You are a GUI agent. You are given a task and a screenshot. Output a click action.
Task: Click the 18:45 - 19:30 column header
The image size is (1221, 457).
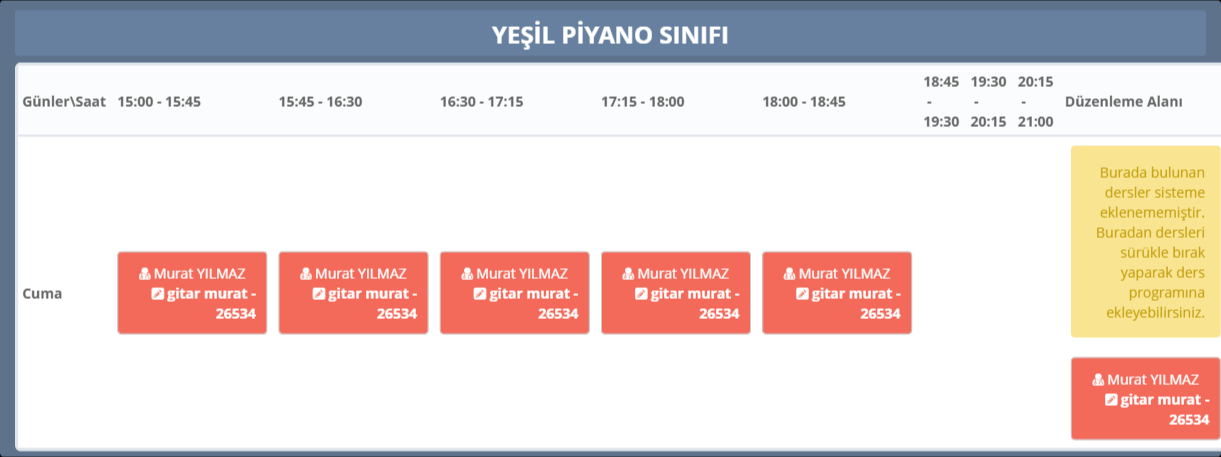click(x=941, y=101)
